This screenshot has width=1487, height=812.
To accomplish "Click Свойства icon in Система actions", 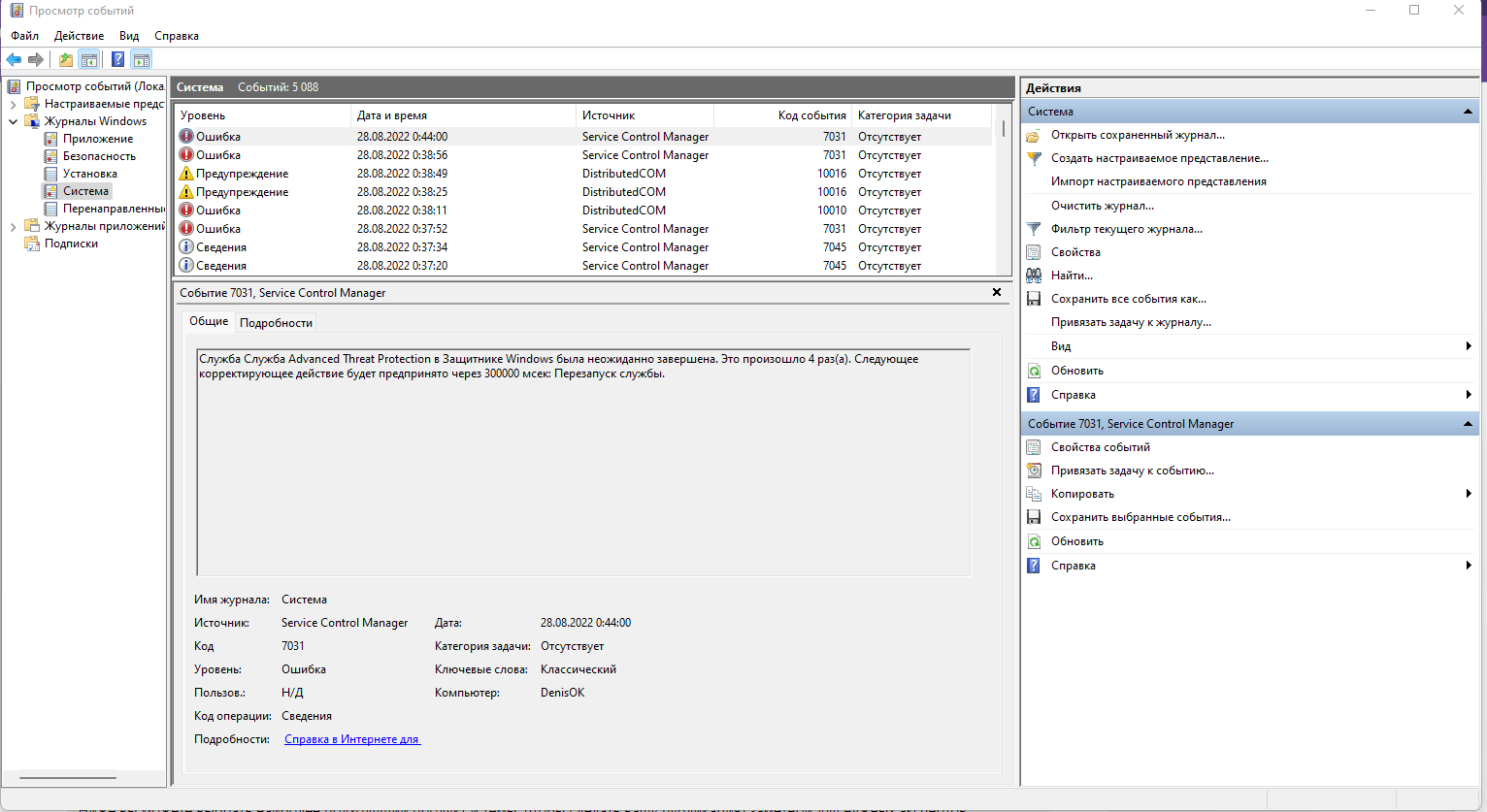I will (x=1034, y=252).
